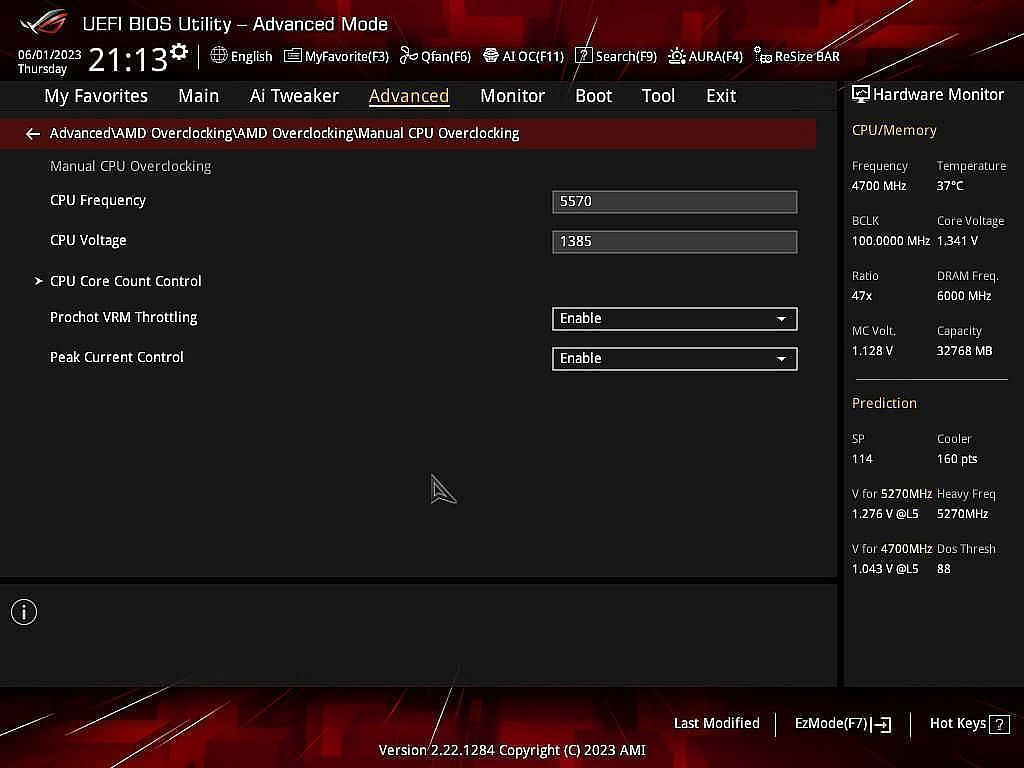Click the 100.0000 MHz BCLK value
Viewport: 1024px width, 768px height.
coord(891,241)
